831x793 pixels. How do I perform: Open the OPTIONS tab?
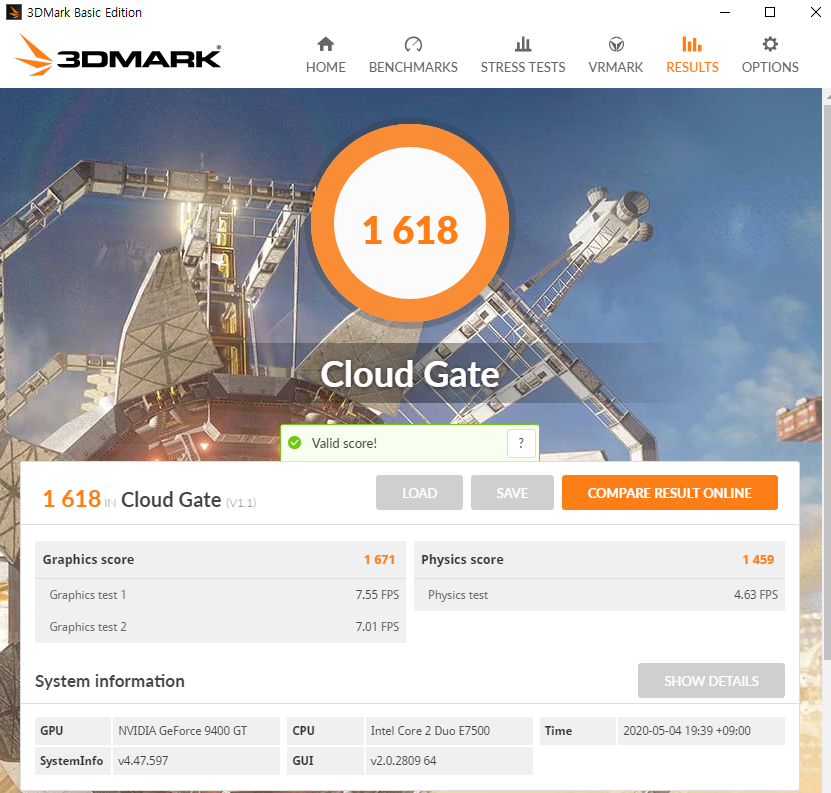(770, 67)
